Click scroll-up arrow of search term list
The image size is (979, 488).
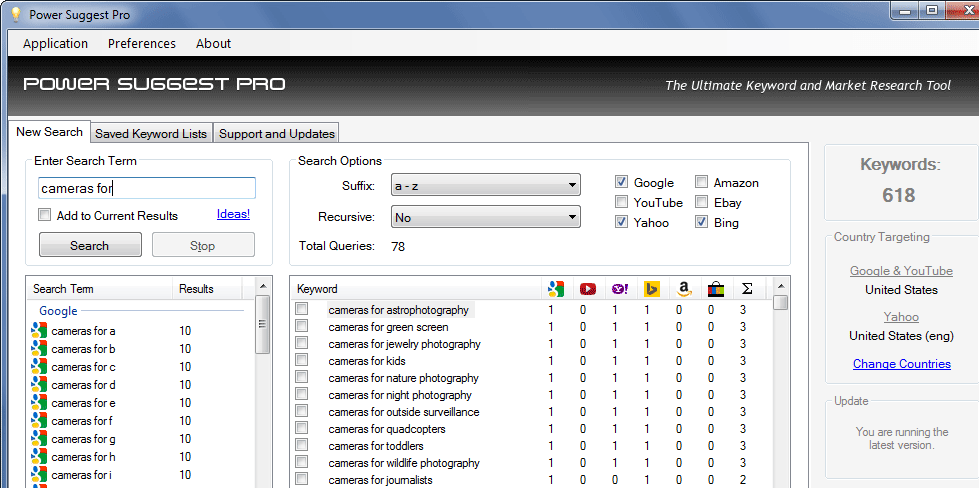tap(263, 286)
